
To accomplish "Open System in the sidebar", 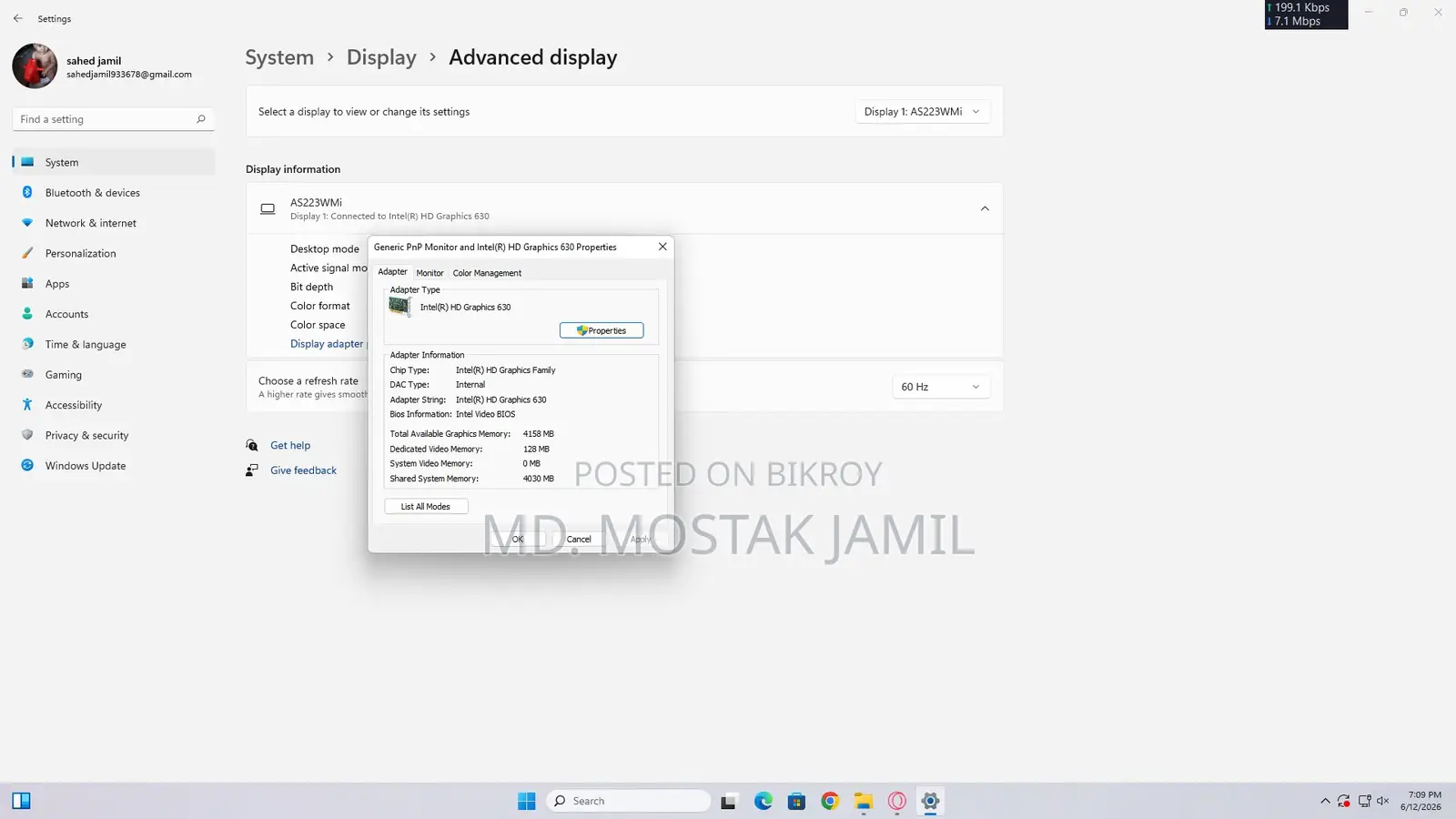I will (114, 162).
